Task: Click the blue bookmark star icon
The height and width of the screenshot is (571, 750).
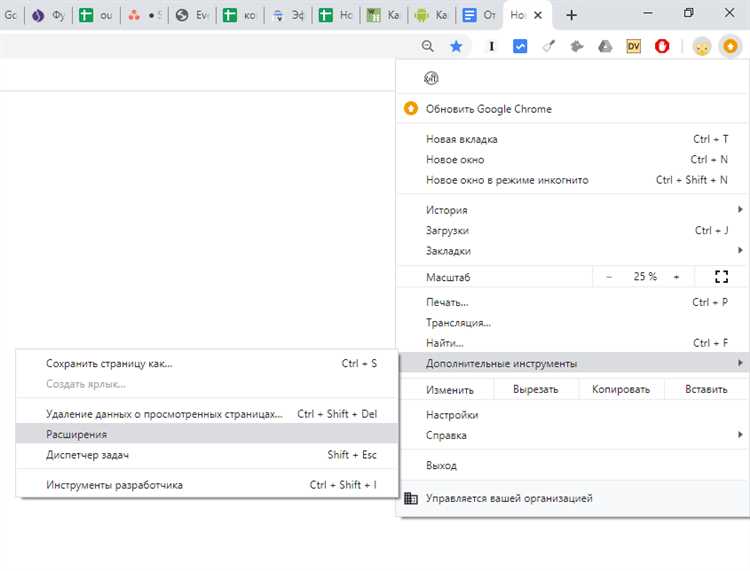Action: point(456,46)
